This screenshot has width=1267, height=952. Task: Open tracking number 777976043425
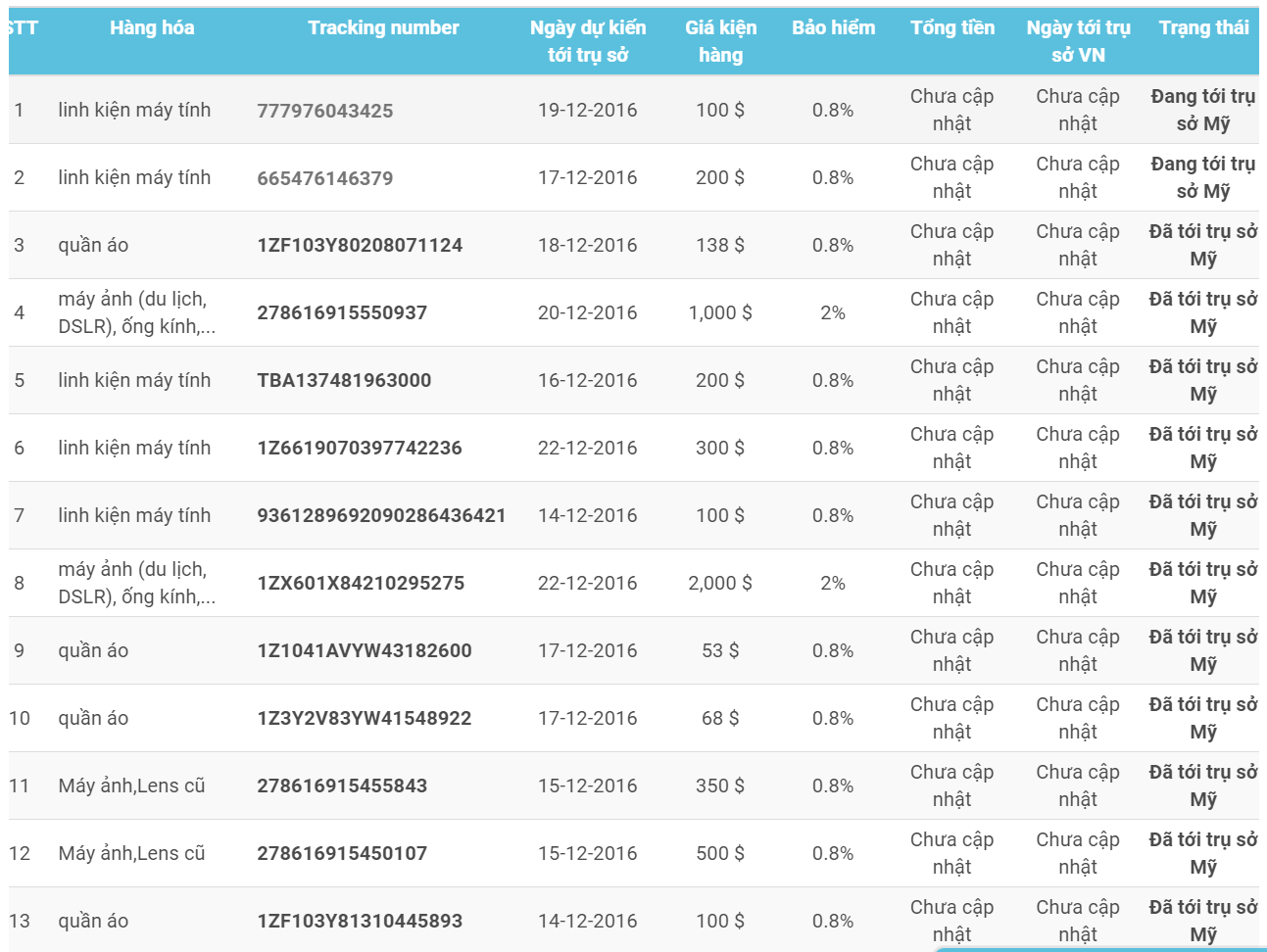(325, 111)
